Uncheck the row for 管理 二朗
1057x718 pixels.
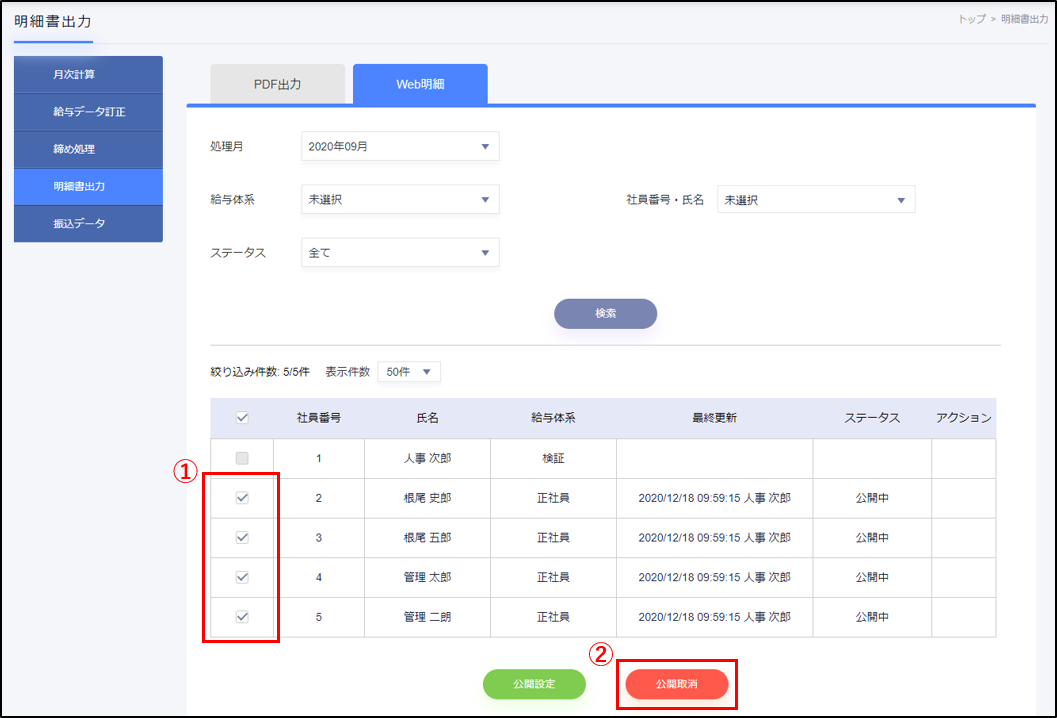point(241,617)
